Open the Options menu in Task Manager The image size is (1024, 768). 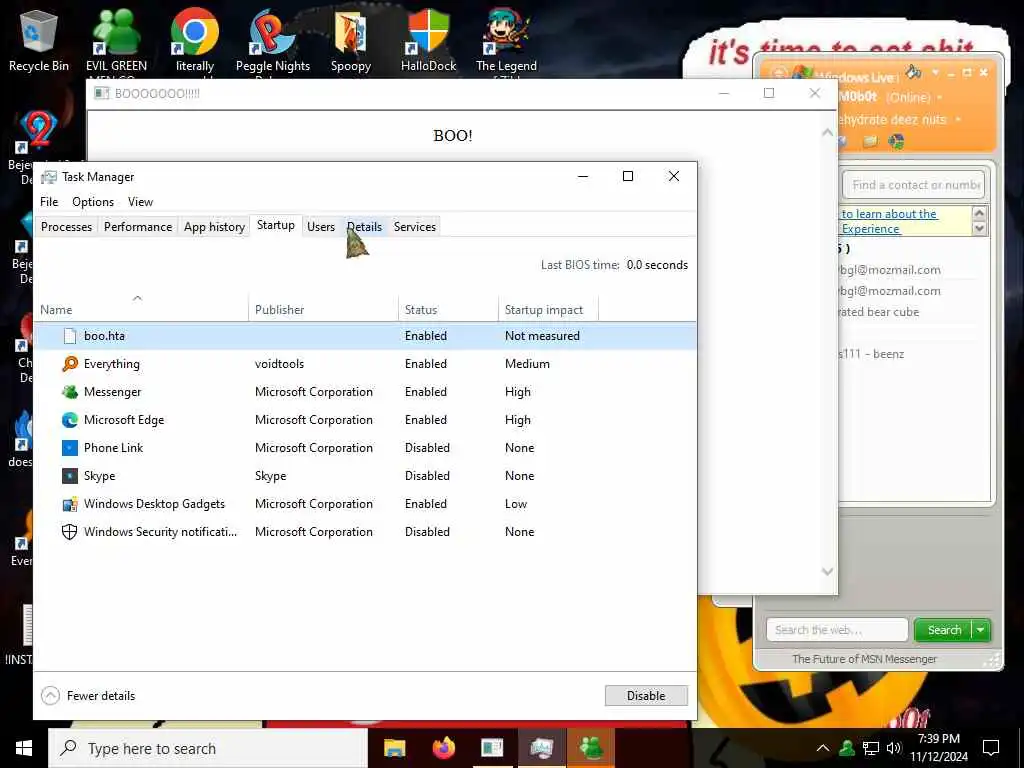[93, 202]
